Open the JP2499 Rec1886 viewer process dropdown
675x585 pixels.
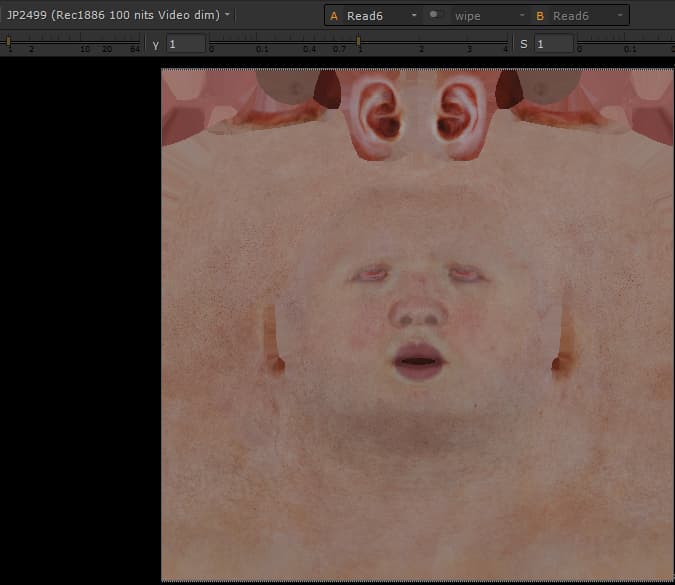pos(117,15)
